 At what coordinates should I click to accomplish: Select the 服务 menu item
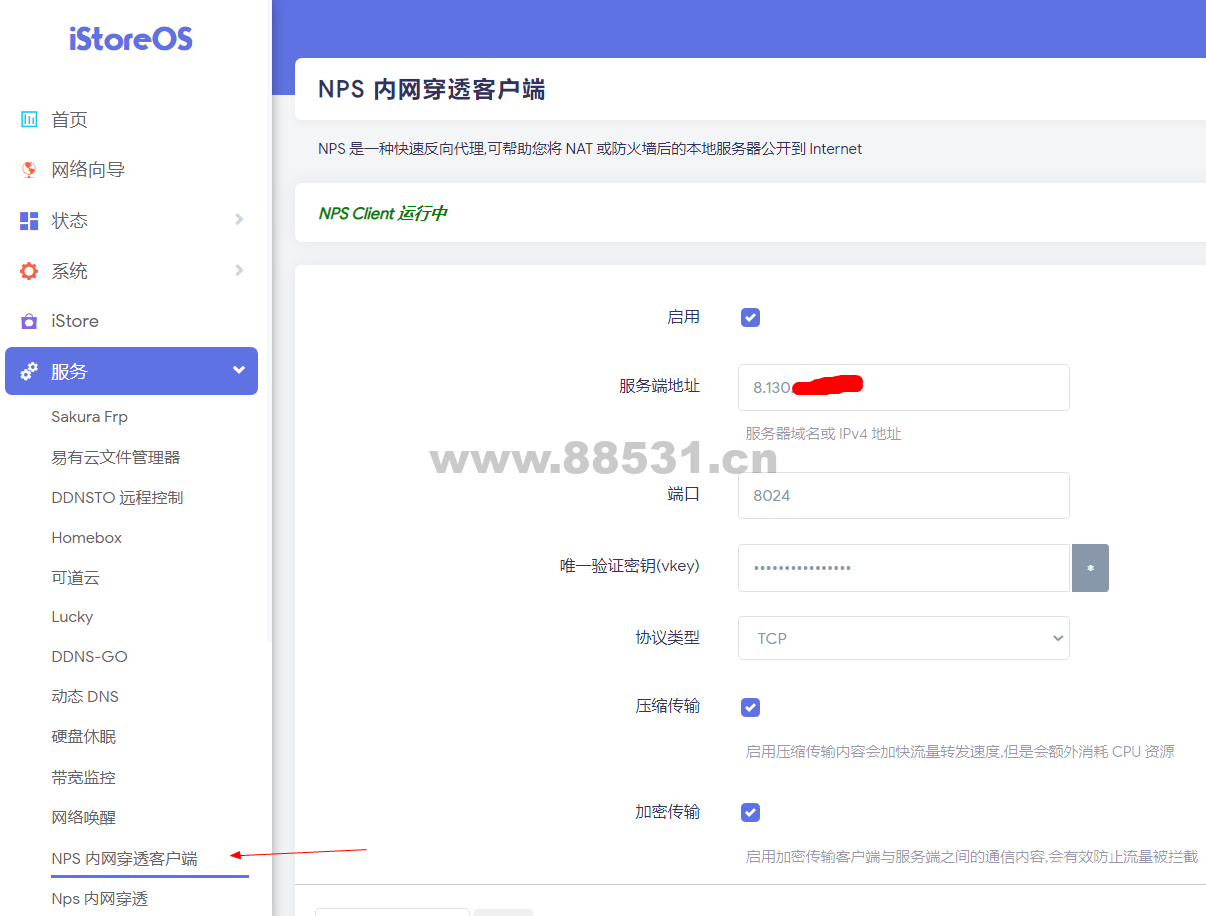tap(131, 371)
